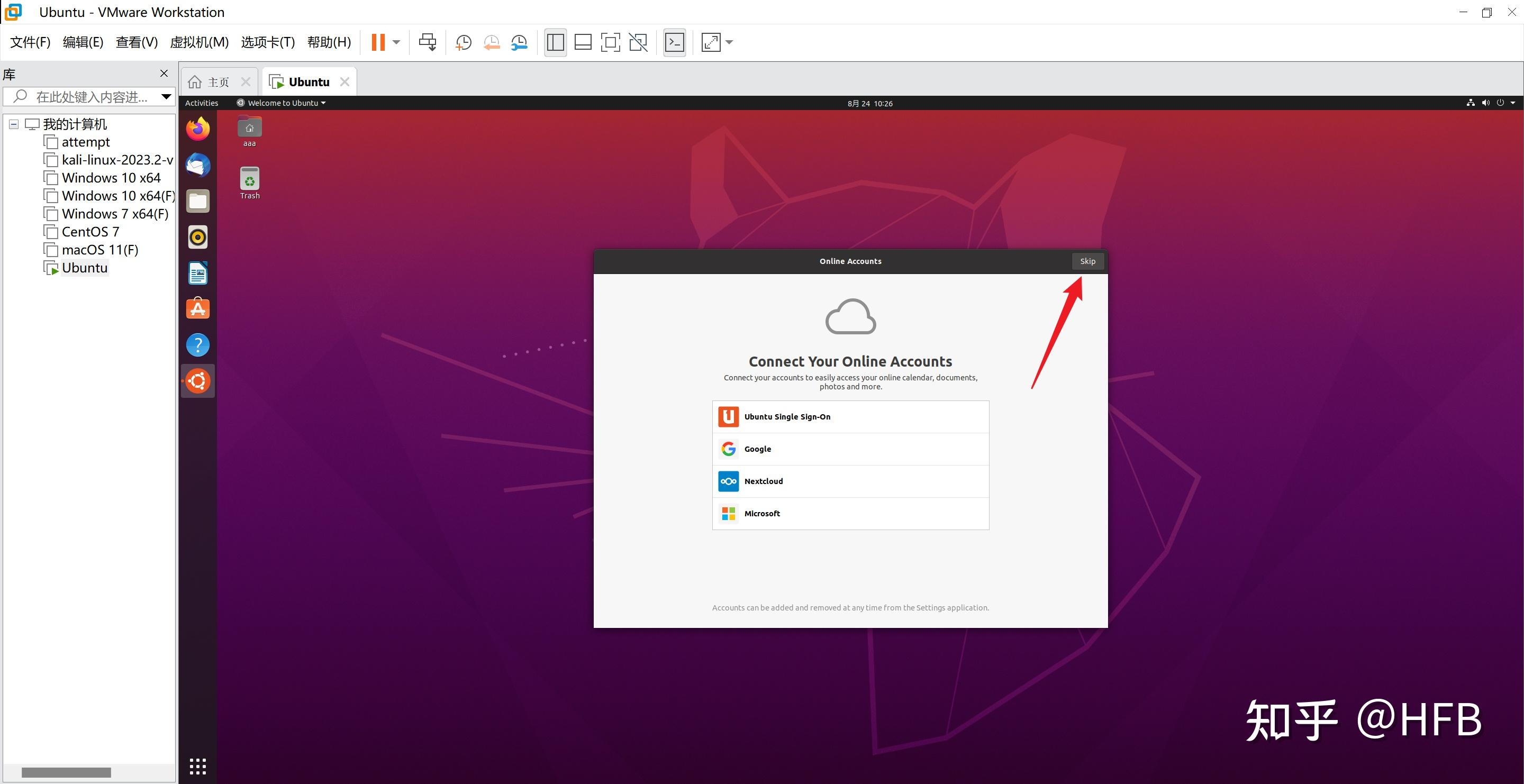This screenshot has width=1524, height=784.
Task: Collapse the 我的计算机 tree node
Action: (14, 124)
